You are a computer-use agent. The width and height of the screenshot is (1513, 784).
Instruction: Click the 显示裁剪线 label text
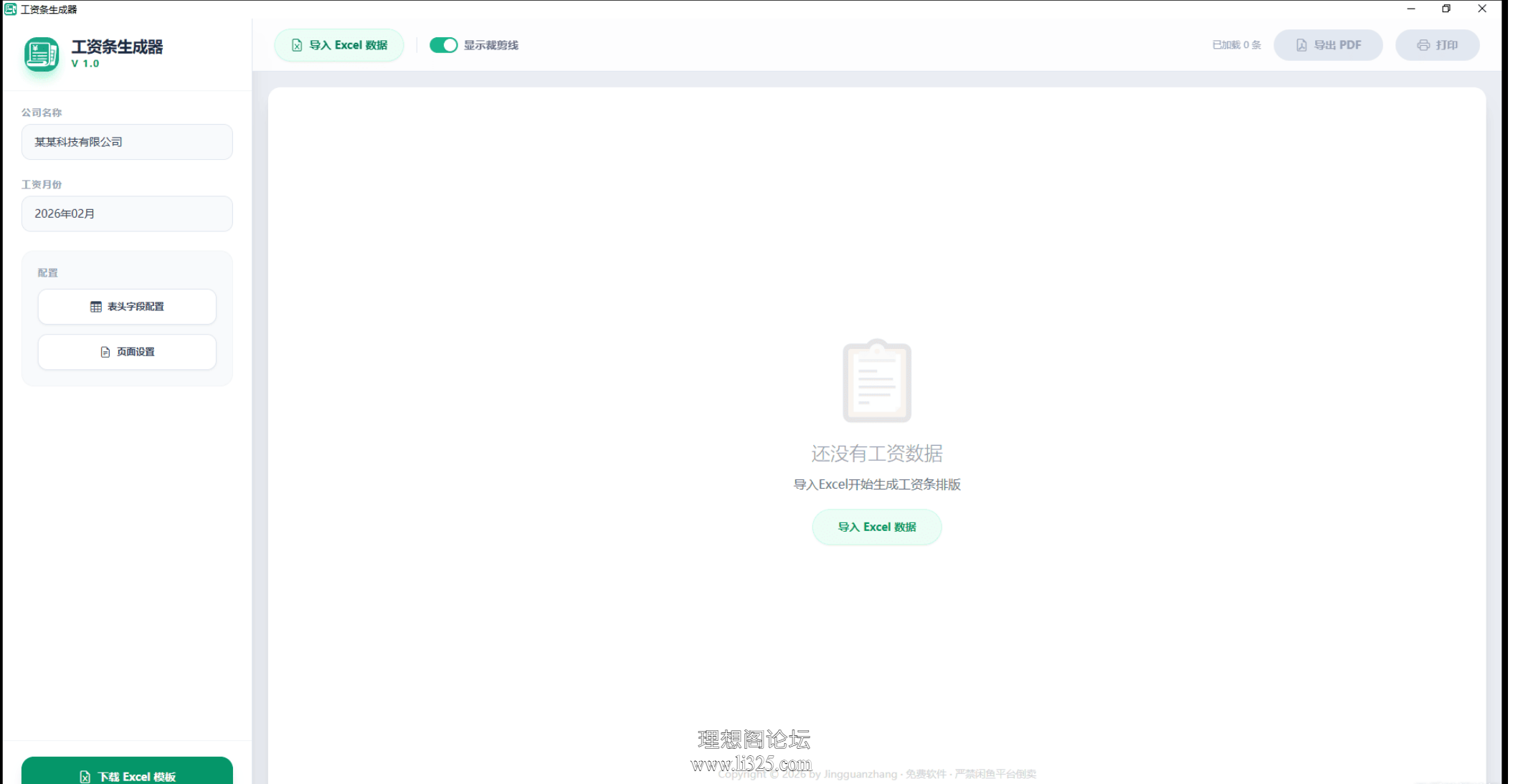(x=491, y=45)
